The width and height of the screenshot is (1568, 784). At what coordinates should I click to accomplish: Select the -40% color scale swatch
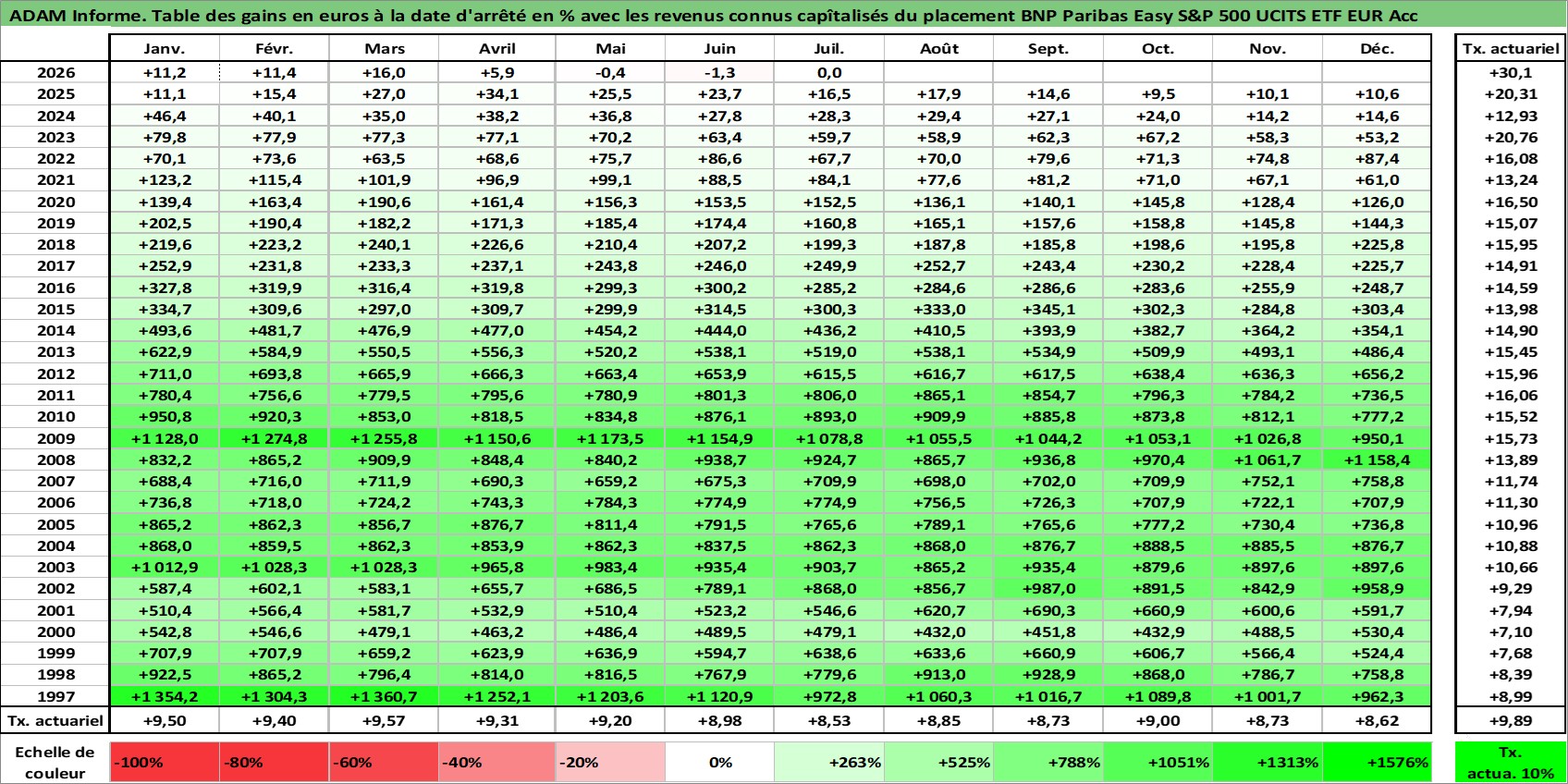pos(497,762)
